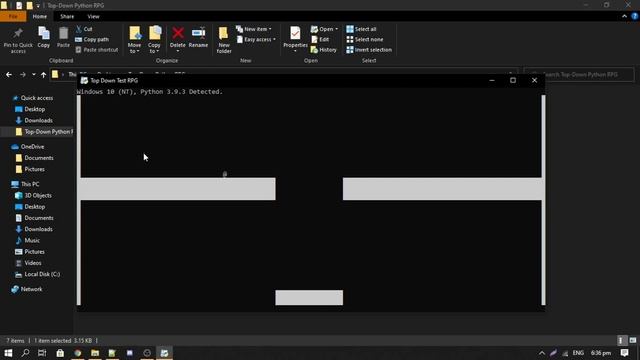The height and width of the screenshot is (360, 640).
Task: Select 3D Objects under This PC
Action: coord(33,196)
